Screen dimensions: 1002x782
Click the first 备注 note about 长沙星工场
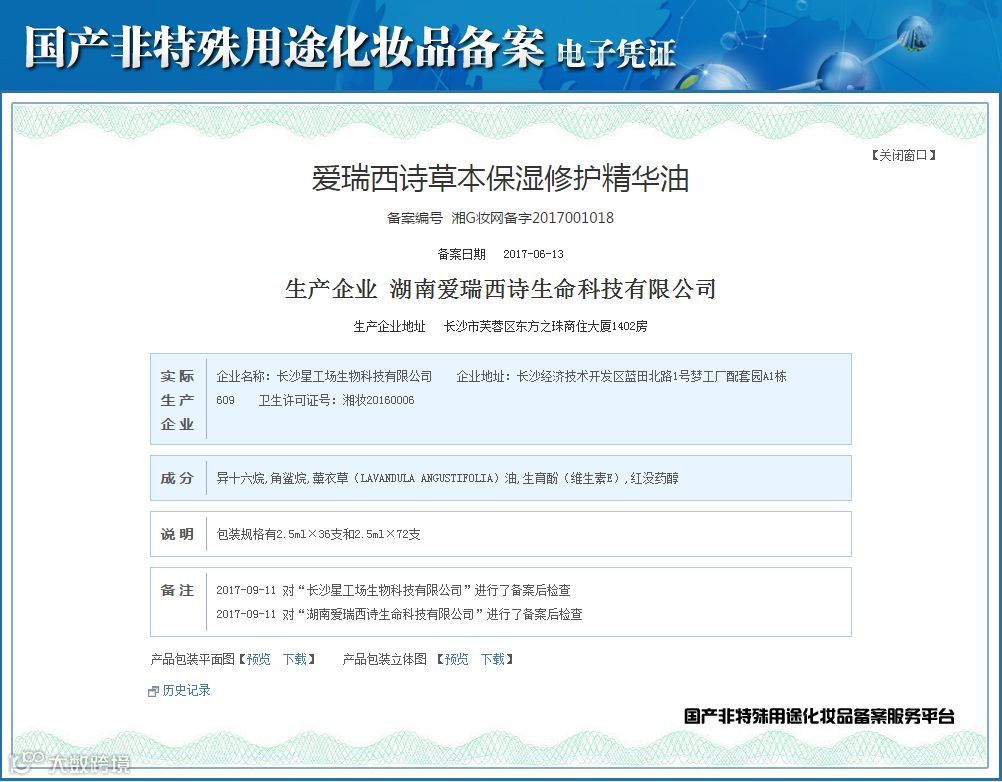coord(393,590)
